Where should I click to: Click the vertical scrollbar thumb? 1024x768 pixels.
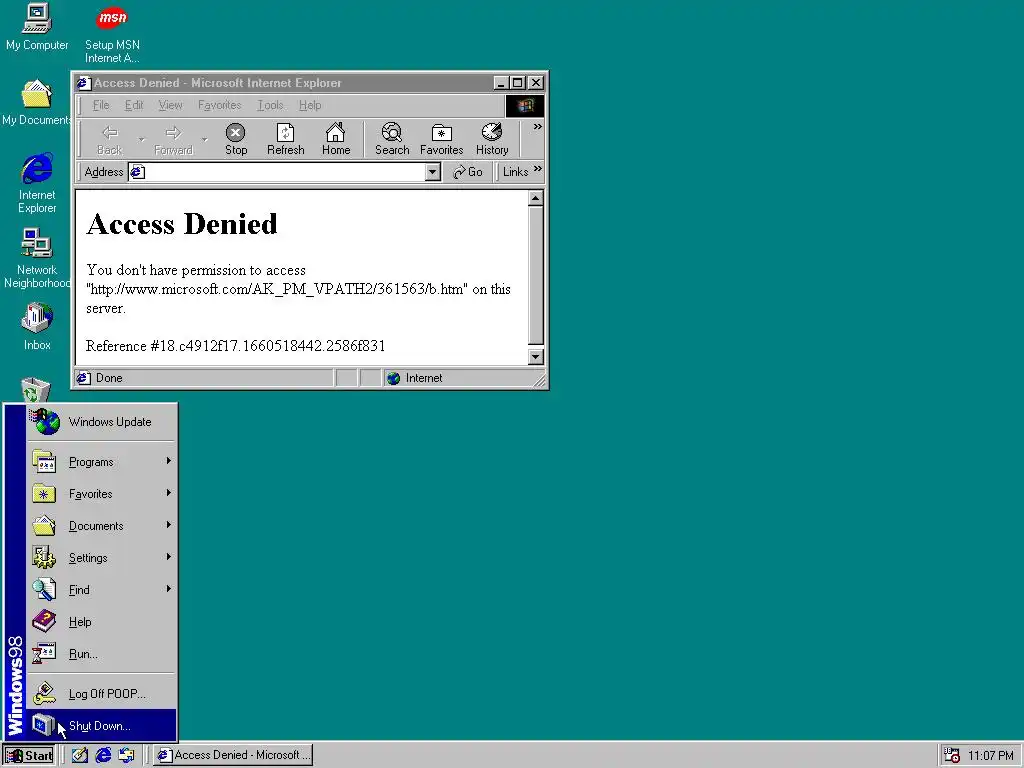click(536, 275)
